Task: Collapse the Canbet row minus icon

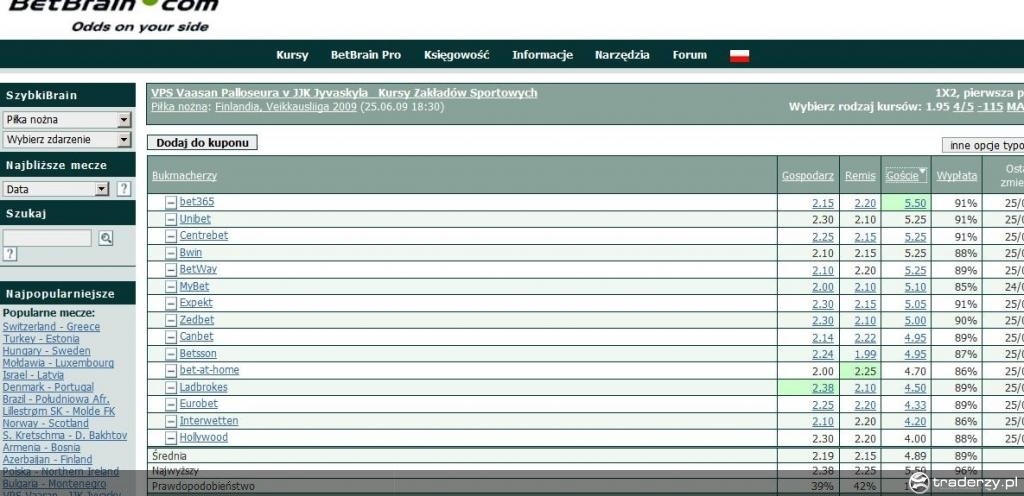Action: (x=171, y=337)
